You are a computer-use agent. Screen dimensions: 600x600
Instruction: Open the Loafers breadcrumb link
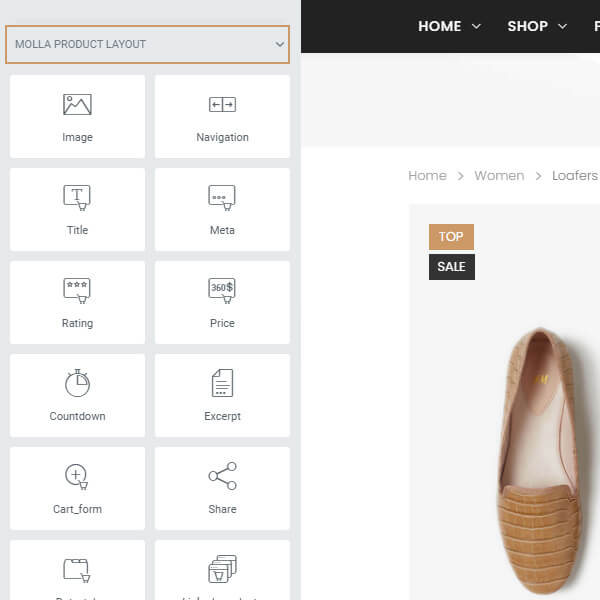point(575,175)
